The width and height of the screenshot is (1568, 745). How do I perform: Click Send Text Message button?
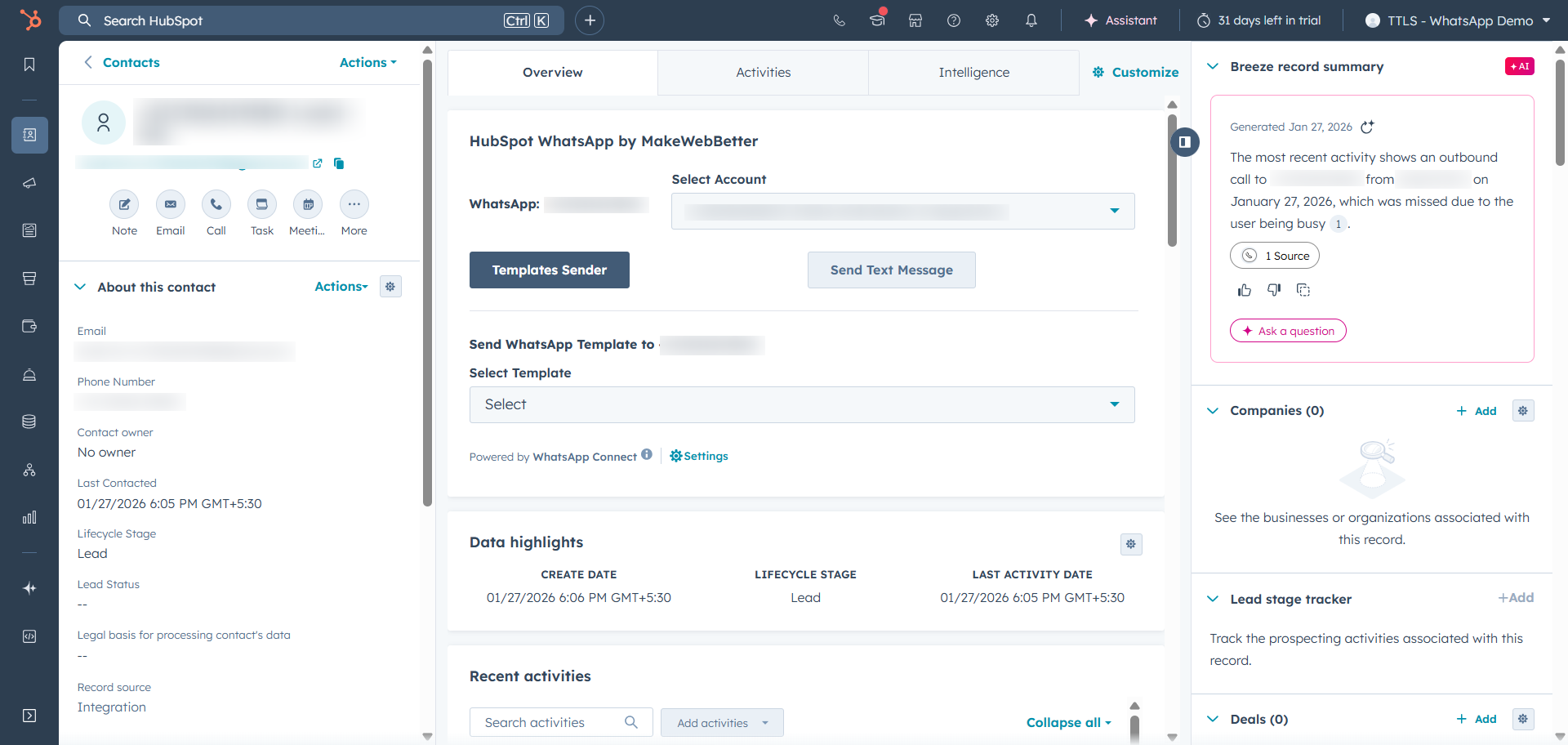pyautogui.click(x=891, y=270)
